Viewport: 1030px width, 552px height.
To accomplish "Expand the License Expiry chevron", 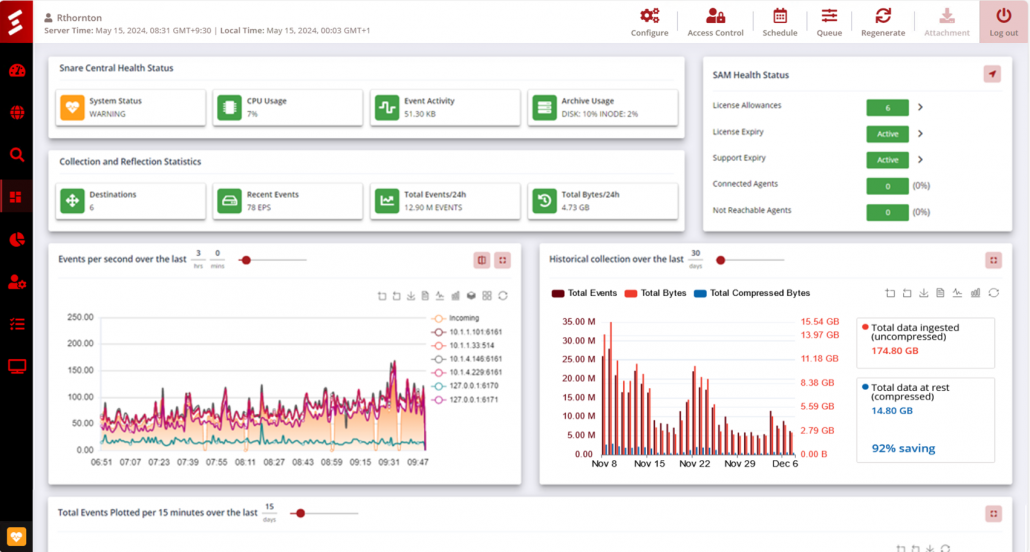I will [x=920, y=133].
